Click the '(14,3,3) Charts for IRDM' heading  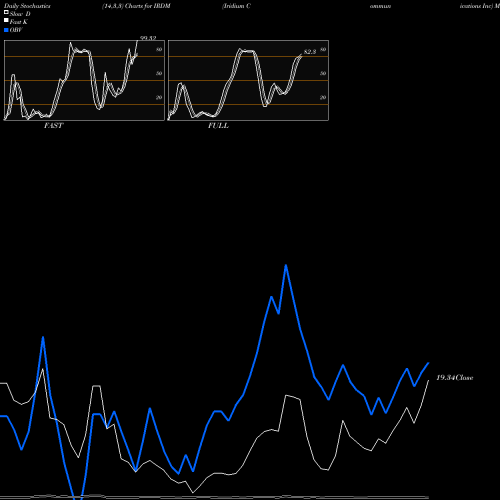pos(136,6)
